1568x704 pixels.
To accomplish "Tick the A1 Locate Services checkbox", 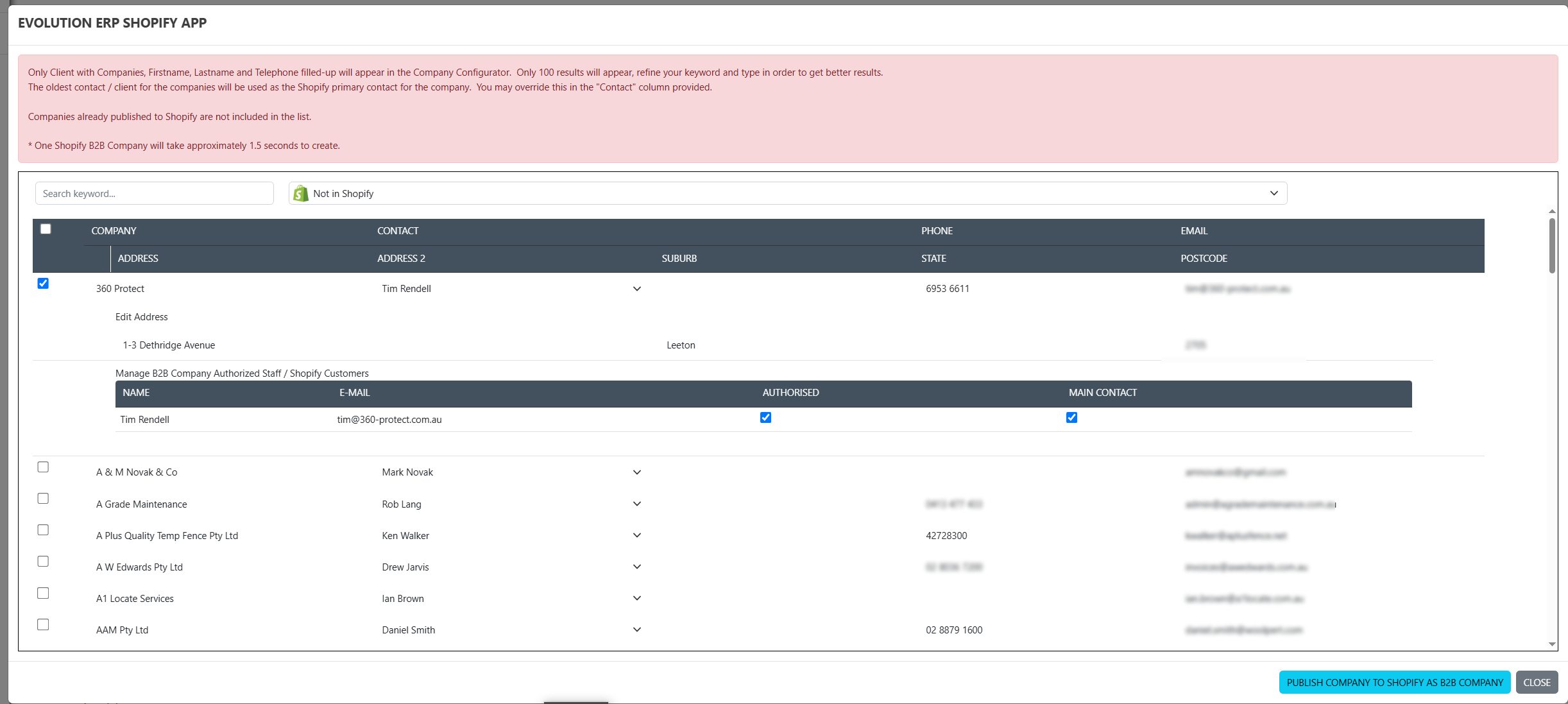I will click(43, 593).
